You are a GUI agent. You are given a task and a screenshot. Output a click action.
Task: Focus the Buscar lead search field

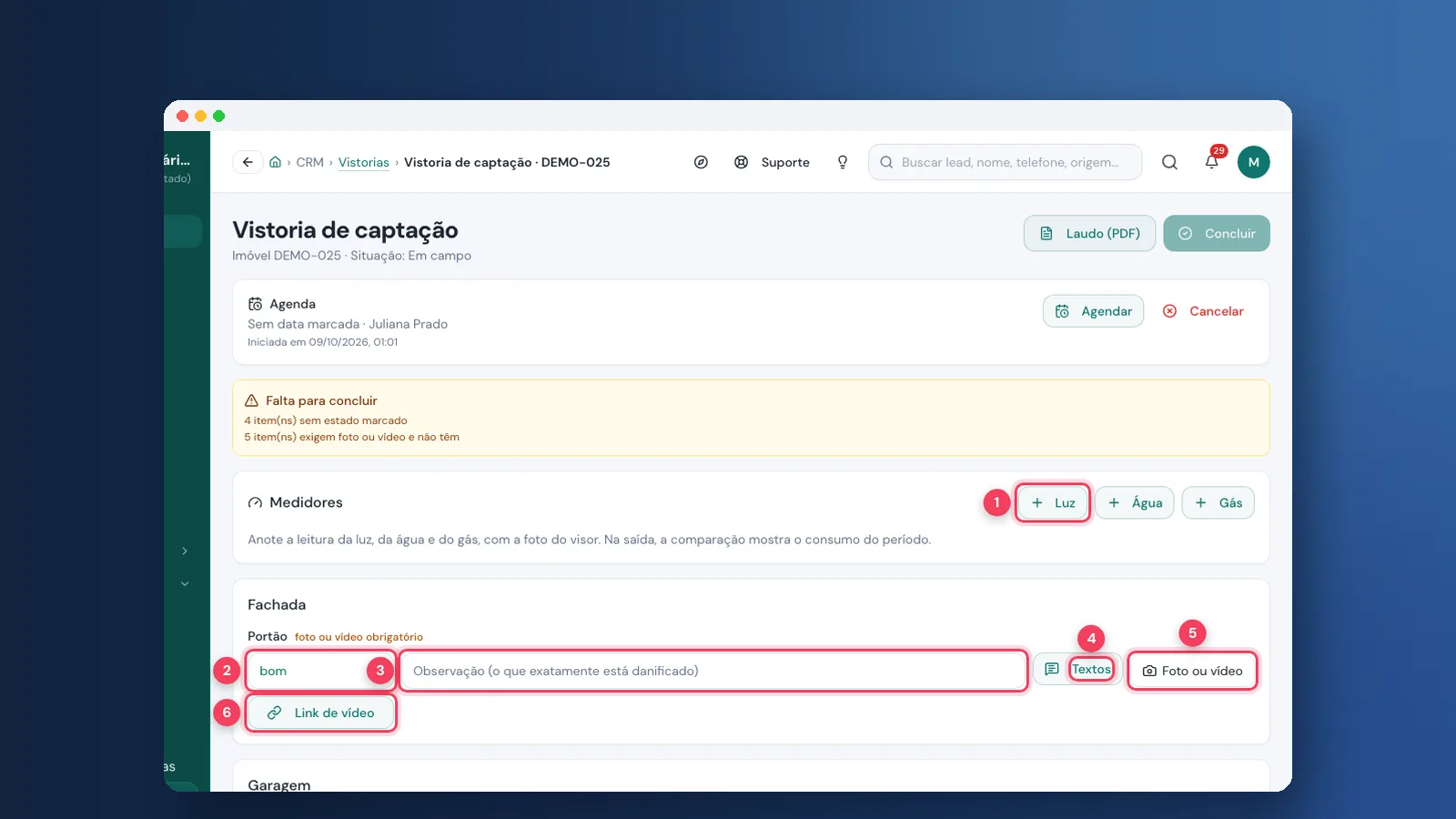[x=1006, y=162]
